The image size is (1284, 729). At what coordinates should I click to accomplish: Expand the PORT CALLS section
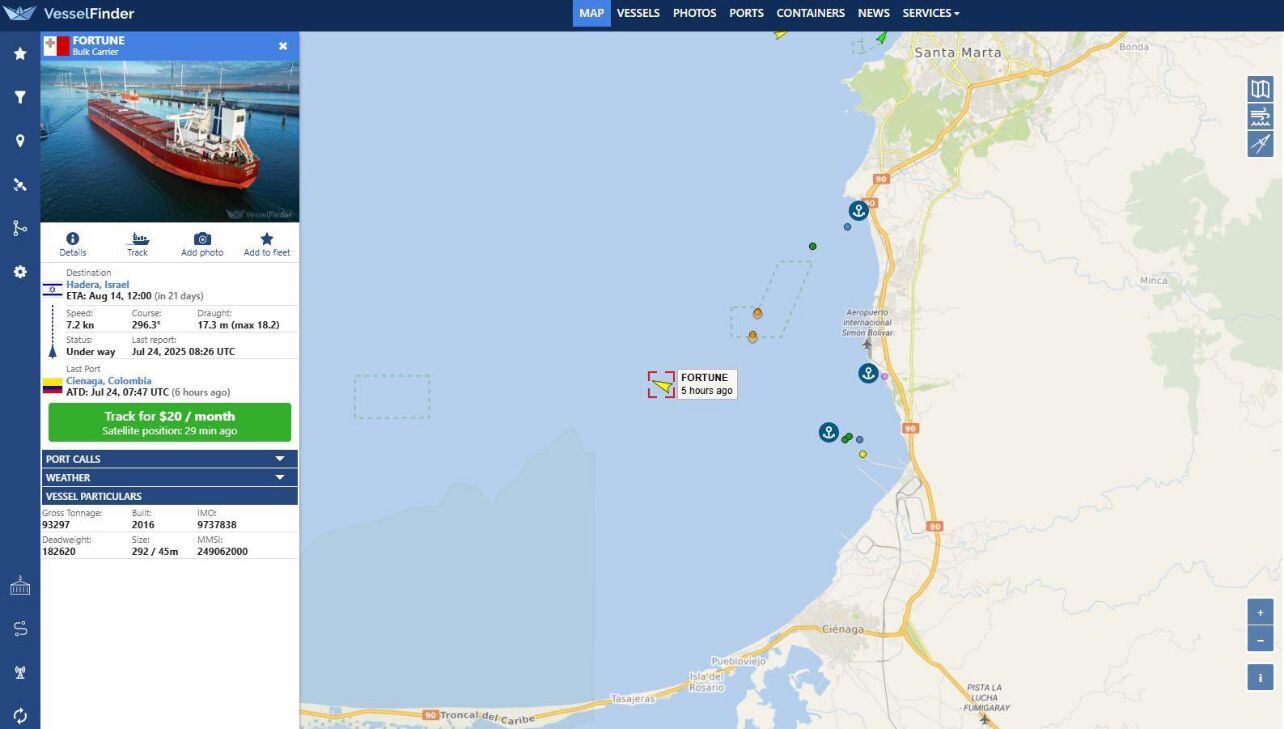169,459
